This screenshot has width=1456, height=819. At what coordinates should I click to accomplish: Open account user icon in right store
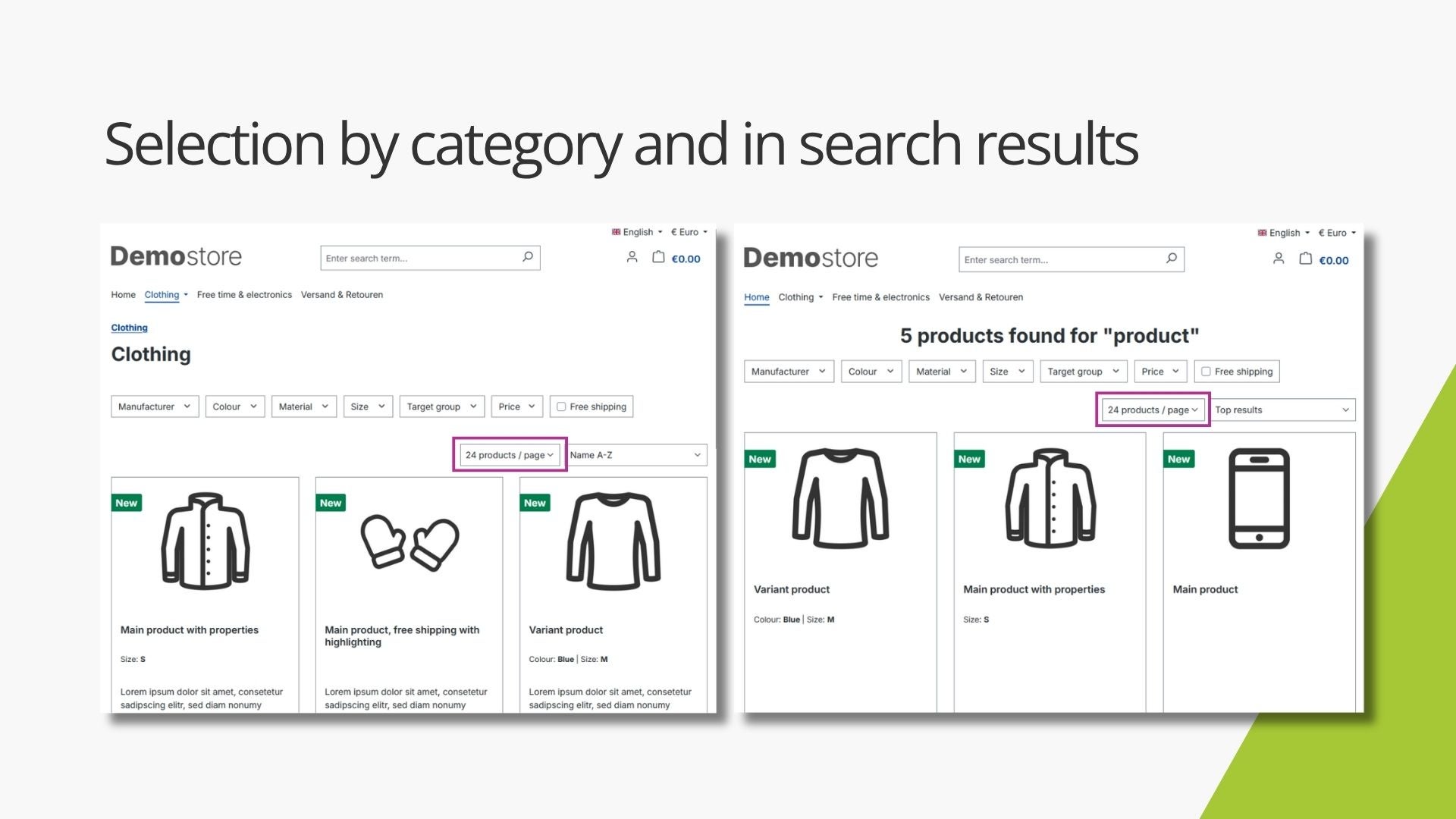[x=1279, y=259]
